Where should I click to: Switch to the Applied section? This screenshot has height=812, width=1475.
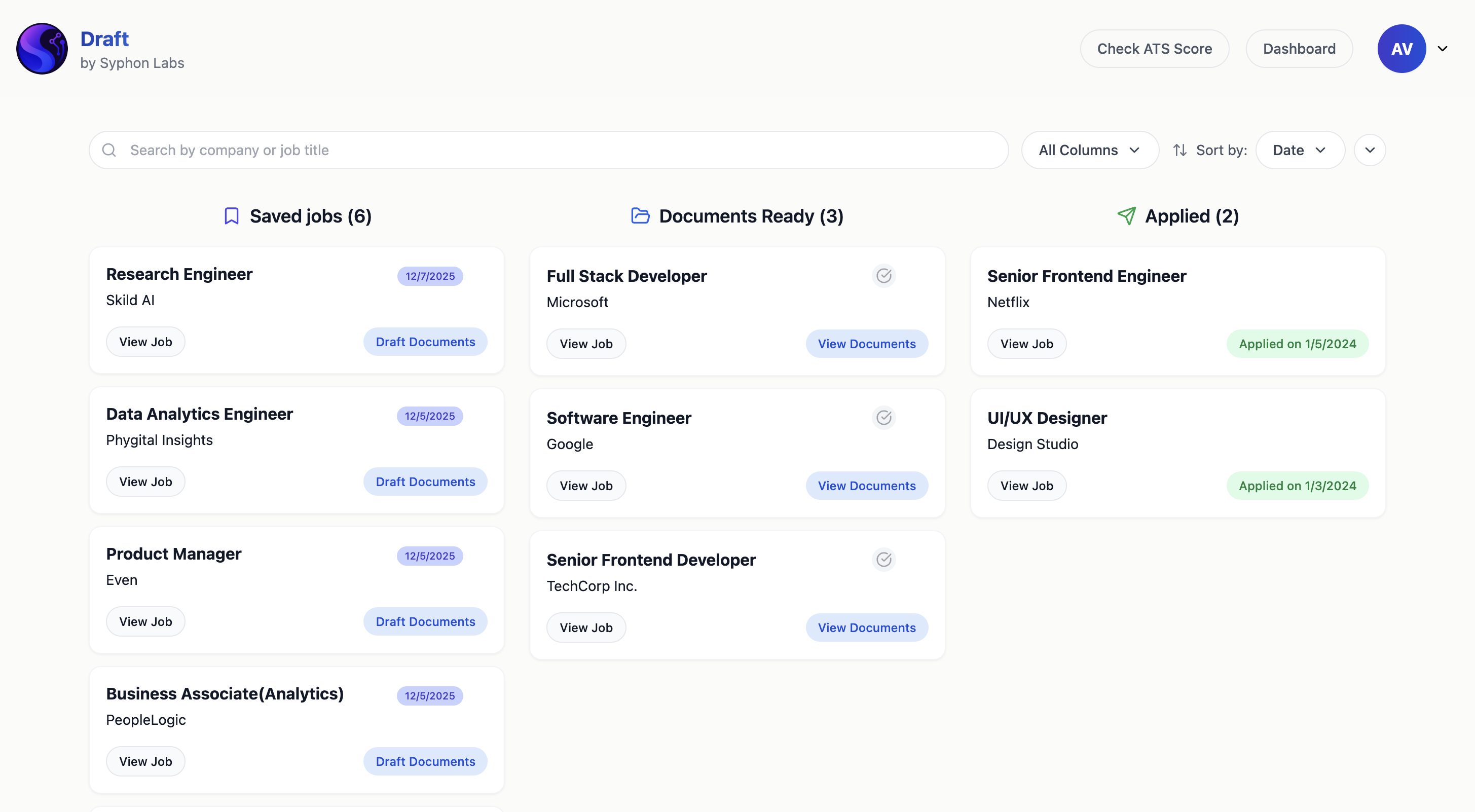[1192, 216]
